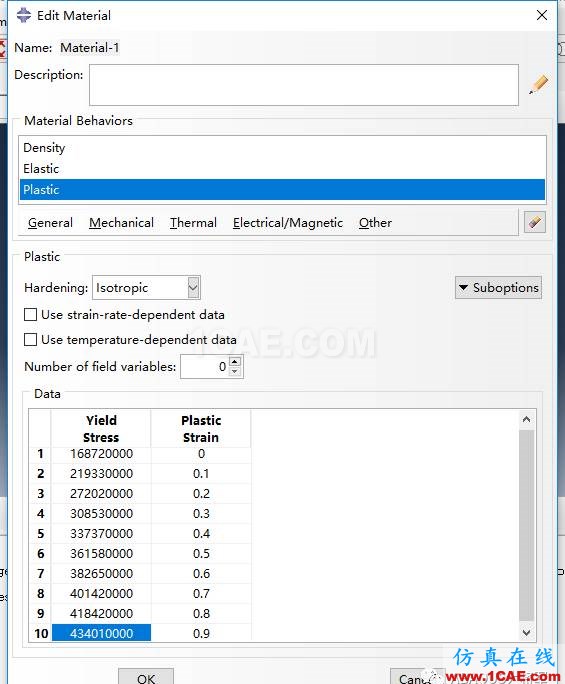
Task: Enable strain-rate-dependent data checkbox
Action: click(x=30, y=315)
